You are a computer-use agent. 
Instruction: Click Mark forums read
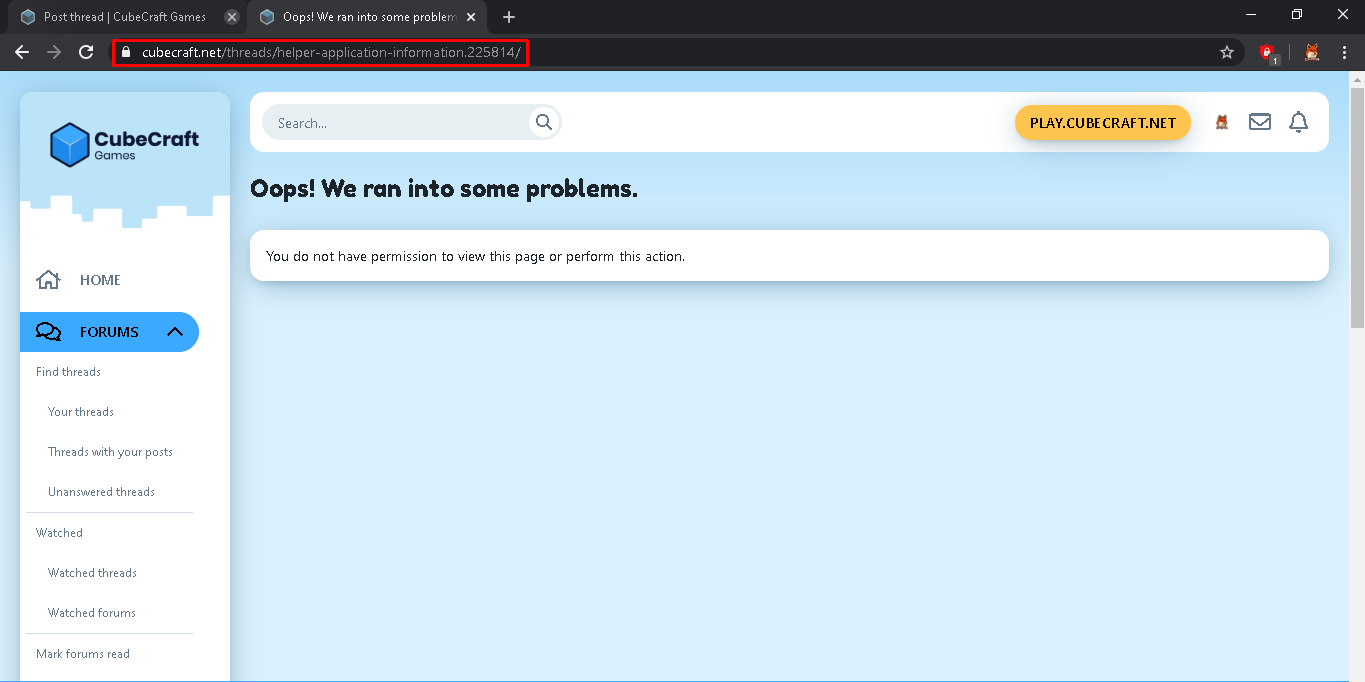pos(83,654)
